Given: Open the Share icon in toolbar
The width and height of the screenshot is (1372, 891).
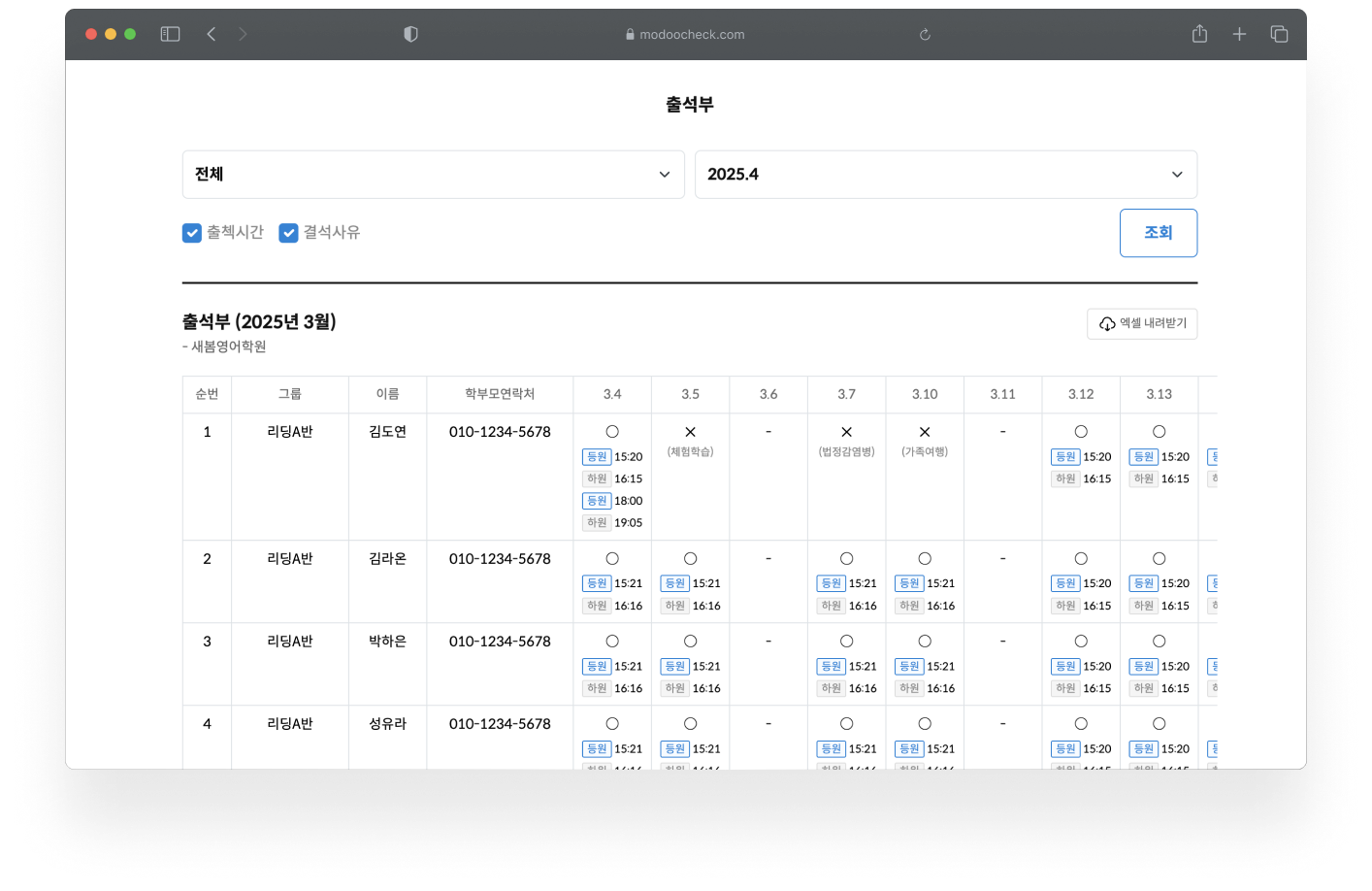Looking at the screenshot, I should 1199,34.
